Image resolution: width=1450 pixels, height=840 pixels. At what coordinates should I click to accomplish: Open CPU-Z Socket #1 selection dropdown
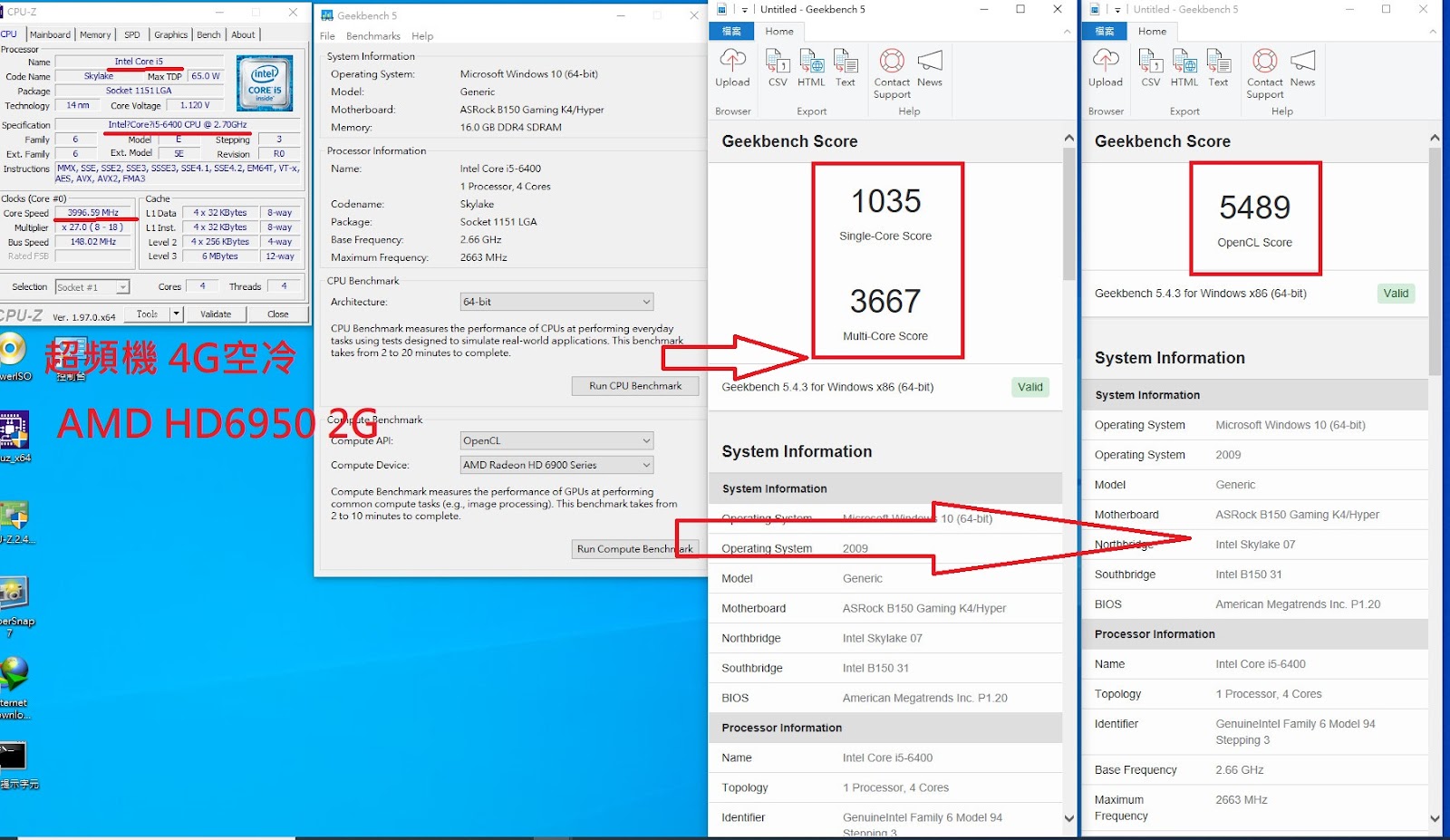[x=92, y=287]
